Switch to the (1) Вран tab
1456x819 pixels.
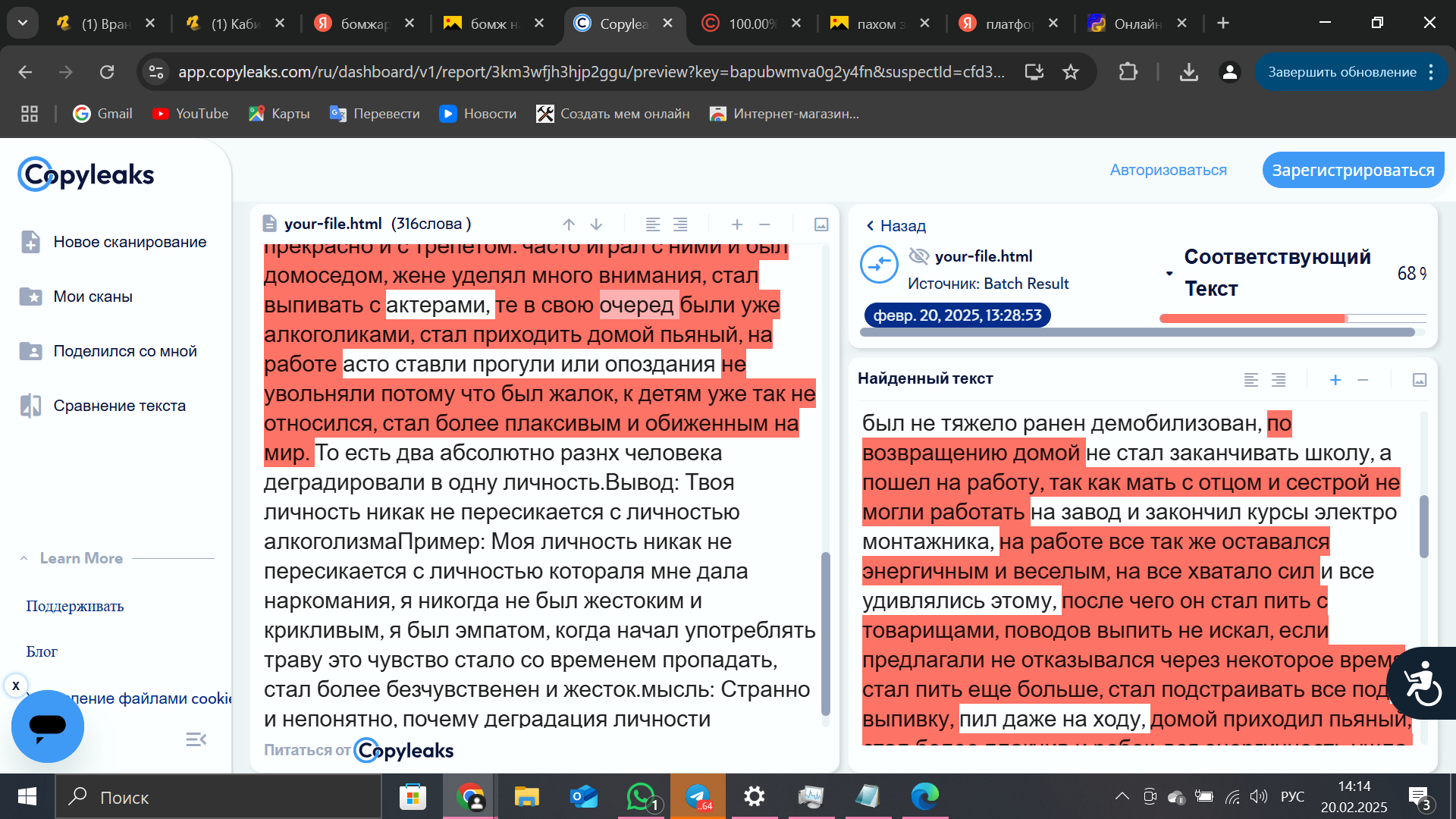point(105,24)
